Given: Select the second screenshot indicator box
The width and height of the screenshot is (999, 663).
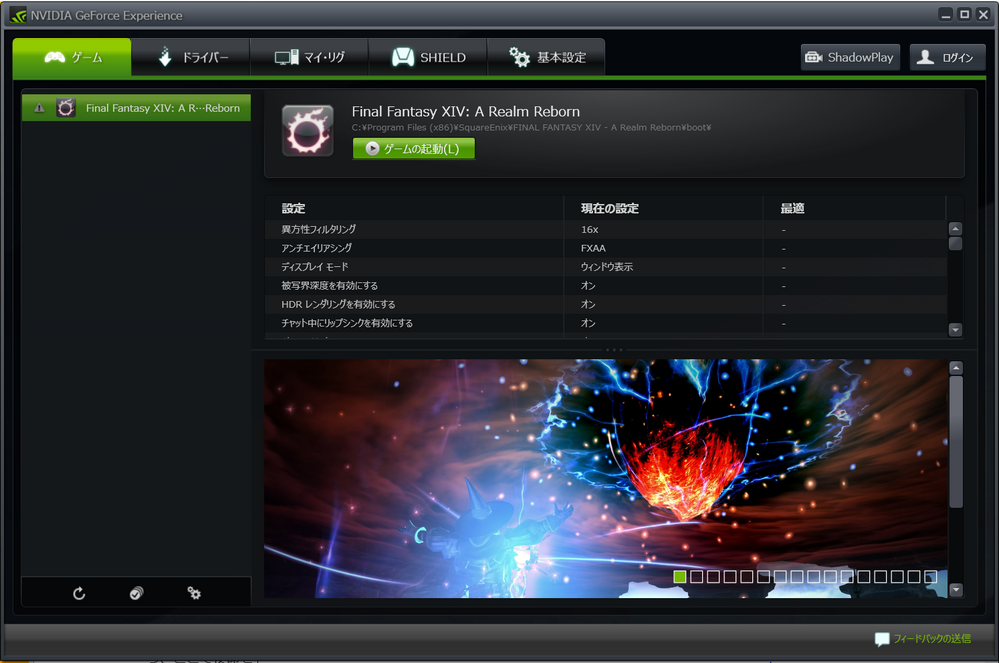Looking at the screenshot, I should [697, 577].
